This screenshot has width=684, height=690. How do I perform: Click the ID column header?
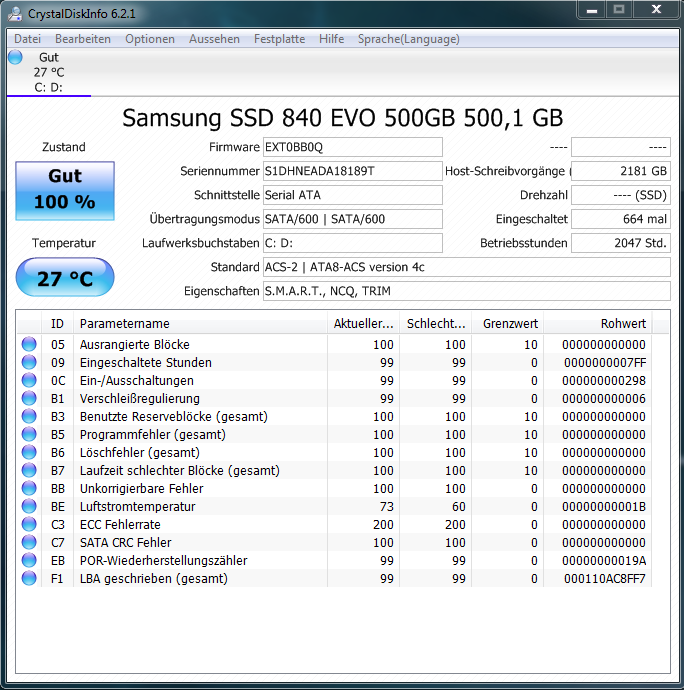pyautogui.click(x=57, y=323)
